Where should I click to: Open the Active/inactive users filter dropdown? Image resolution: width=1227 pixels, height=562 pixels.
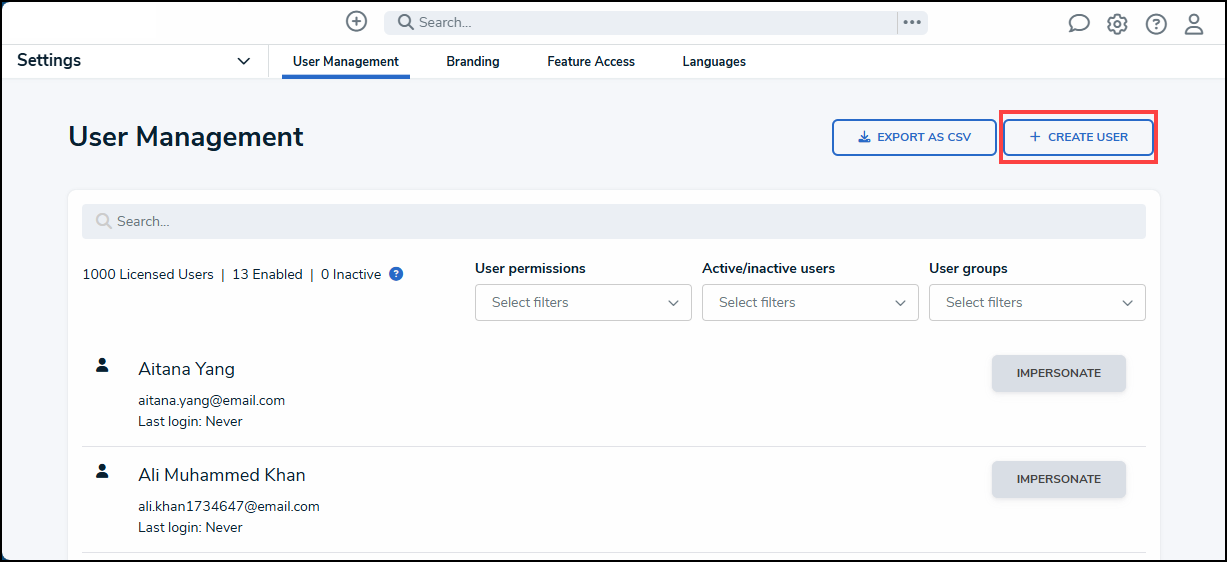810,302
